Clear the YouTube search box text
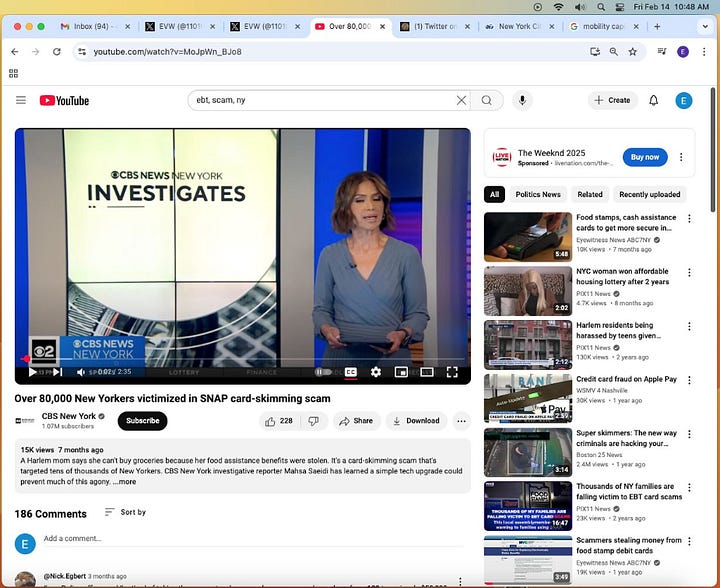Screen dimensions: 720x588 tap(461, 100)
